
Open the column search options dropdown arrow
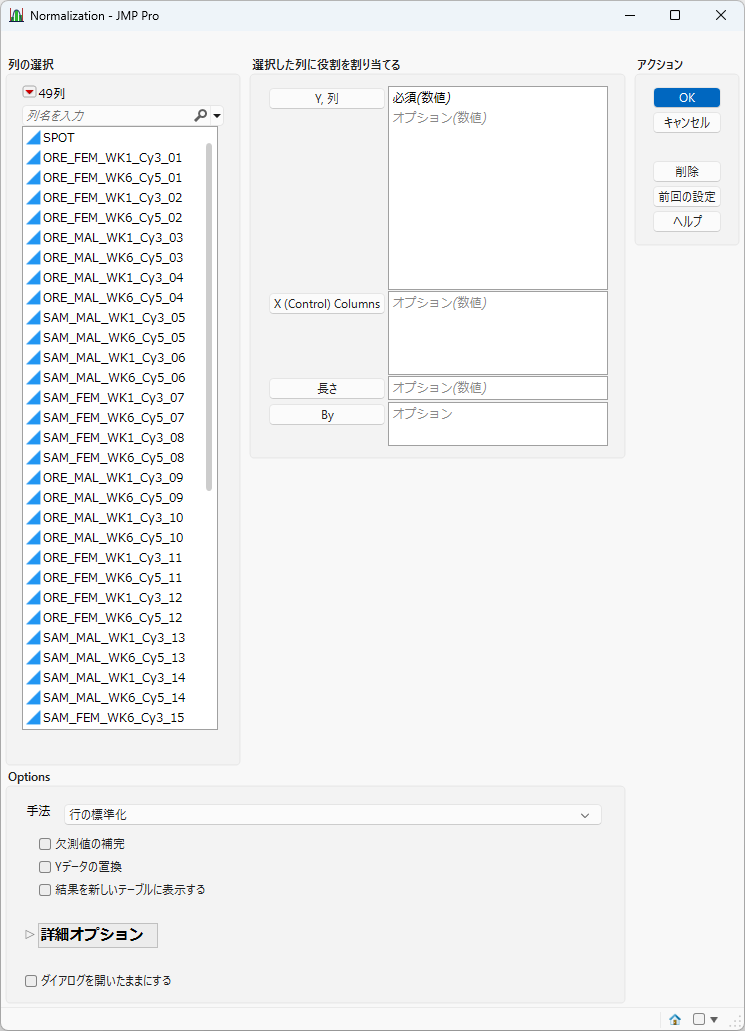[x=217, y=116]
